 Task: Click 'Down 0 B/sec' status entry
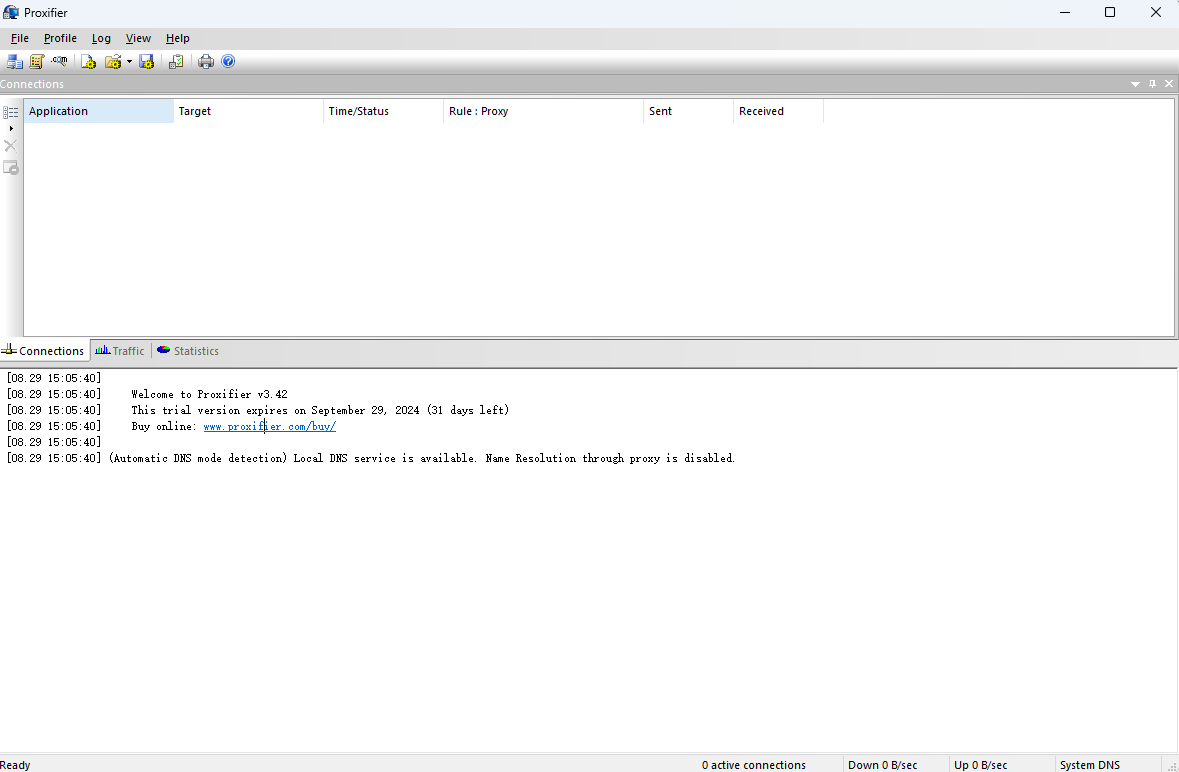883,765
